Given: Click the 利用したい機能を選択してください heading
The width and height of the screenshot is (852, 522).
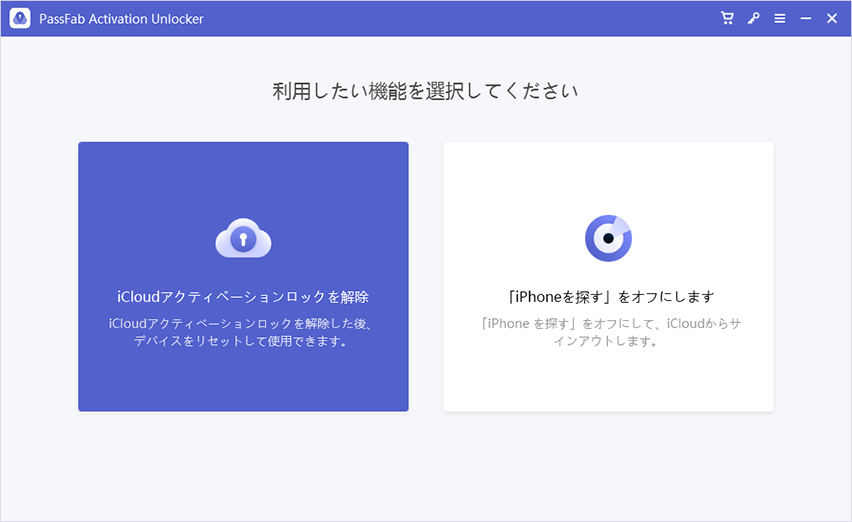Looking at the screenshot, I should (425, 91).
